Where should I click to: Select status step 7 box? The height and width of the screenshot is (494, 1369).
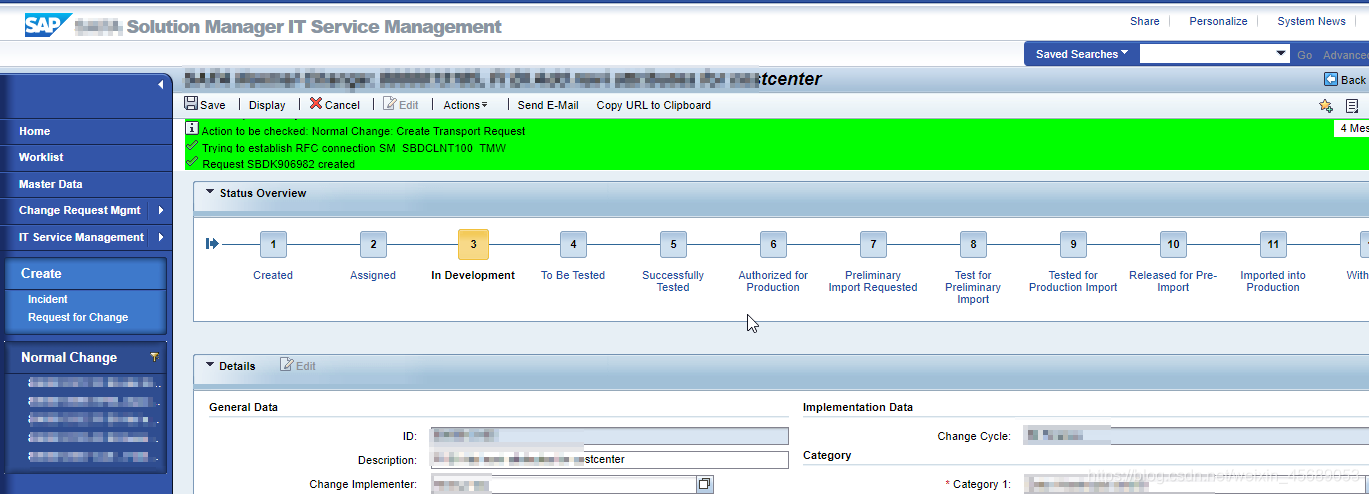tap(873, 244)
